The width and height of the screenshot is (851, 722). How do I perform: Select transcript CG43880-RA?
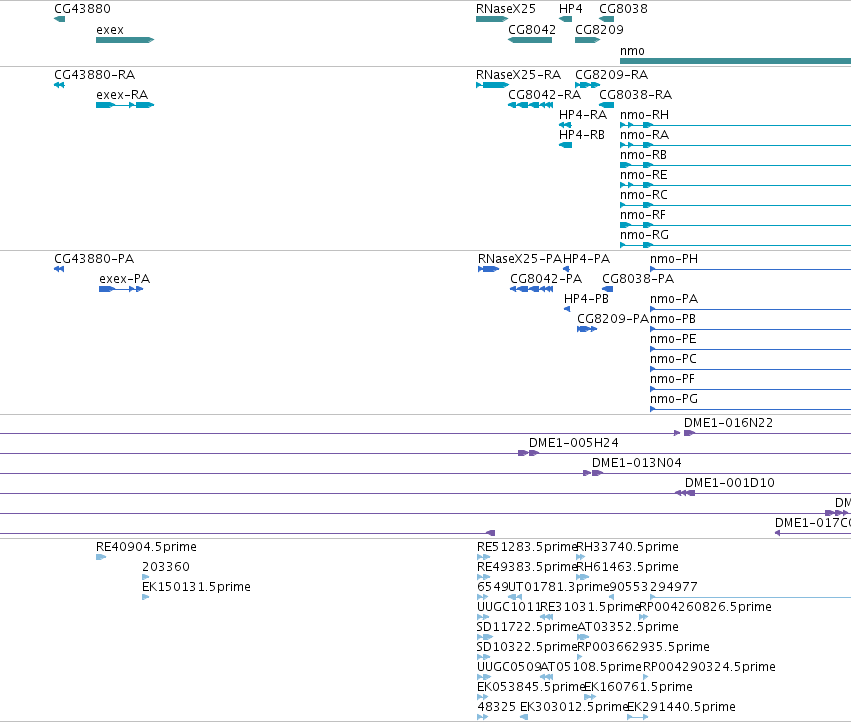[94, 75]
